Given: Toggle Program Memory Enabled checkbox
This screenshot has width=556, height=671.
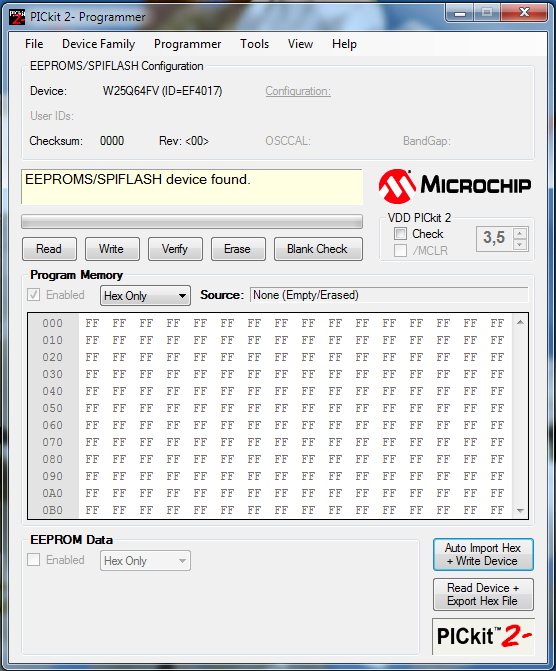Looking at the screenshot, I should pos(33,295).
